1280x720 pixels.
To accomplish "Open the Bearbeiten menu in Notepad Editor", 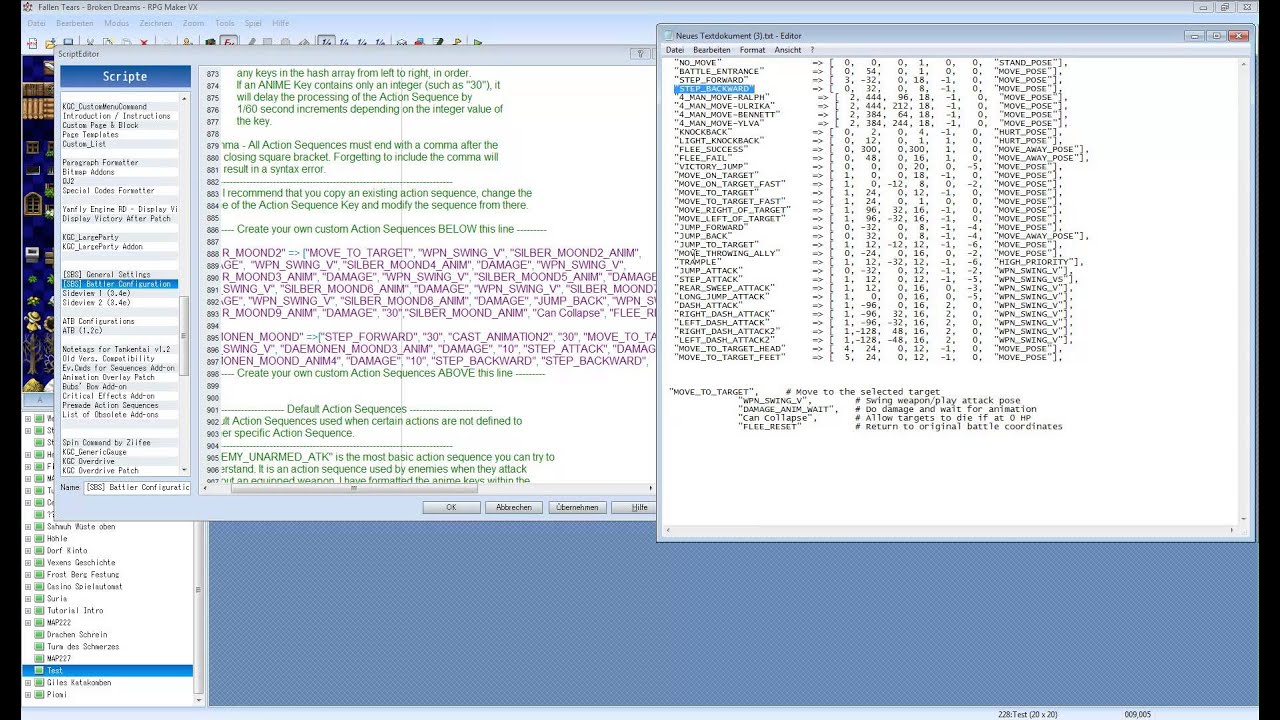I will tap(712, 49).
